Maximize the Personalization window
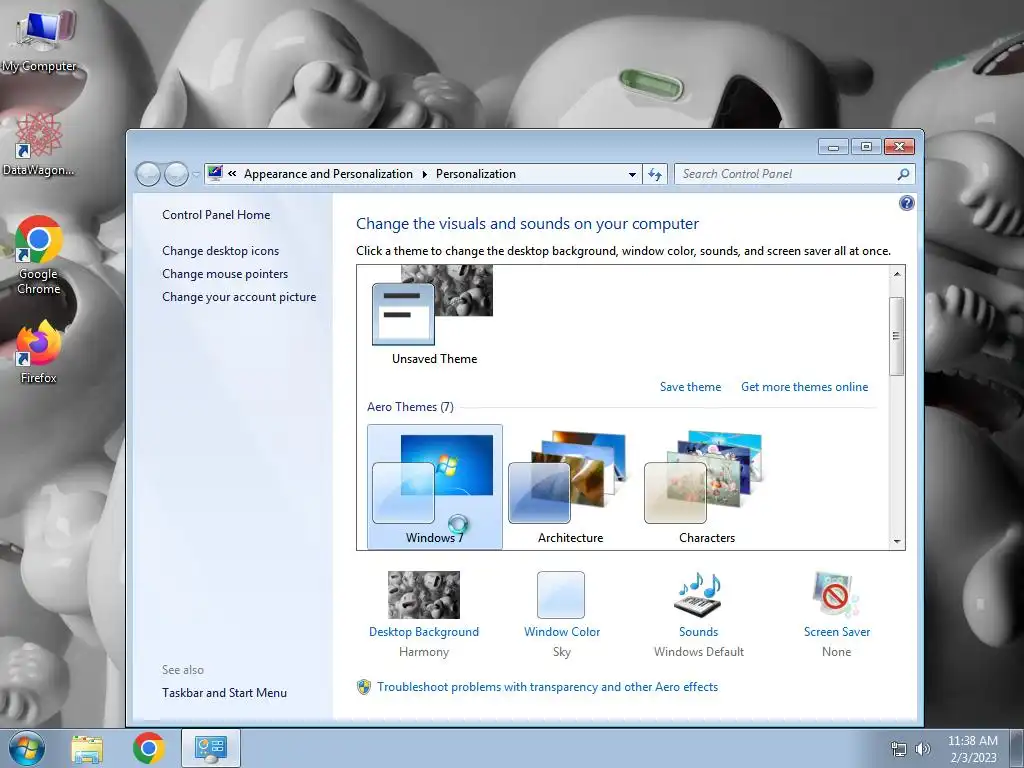 pos(866,147)
